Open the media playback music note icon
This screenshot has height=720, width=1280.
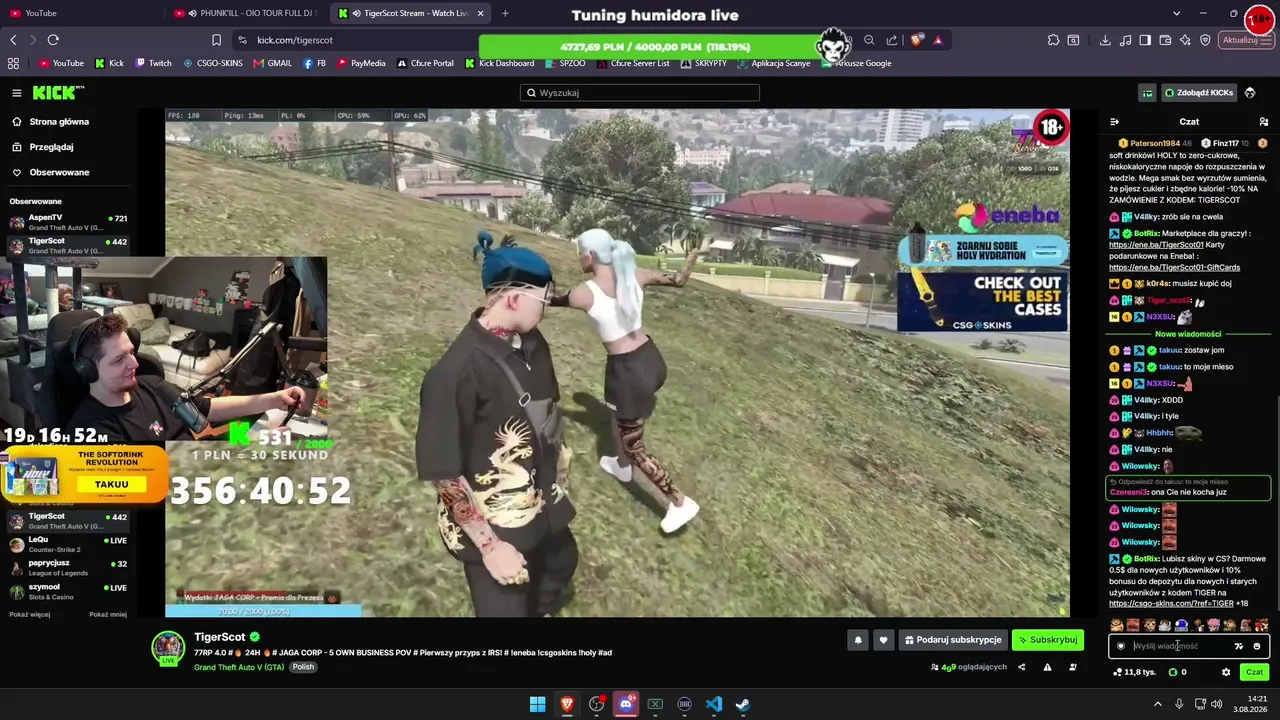[1126, 40]
